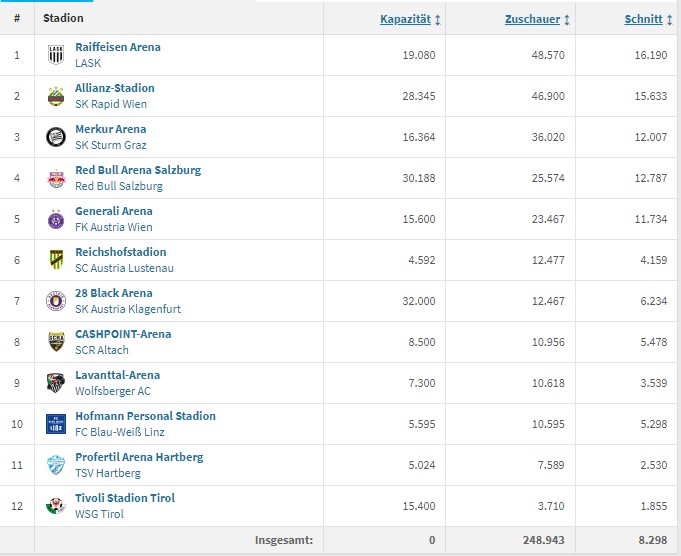Click the SC Austria Lustenau crest icon
The width and height of the screenshot is (681, 556).
pyautogui.click(x=56, y=260)
